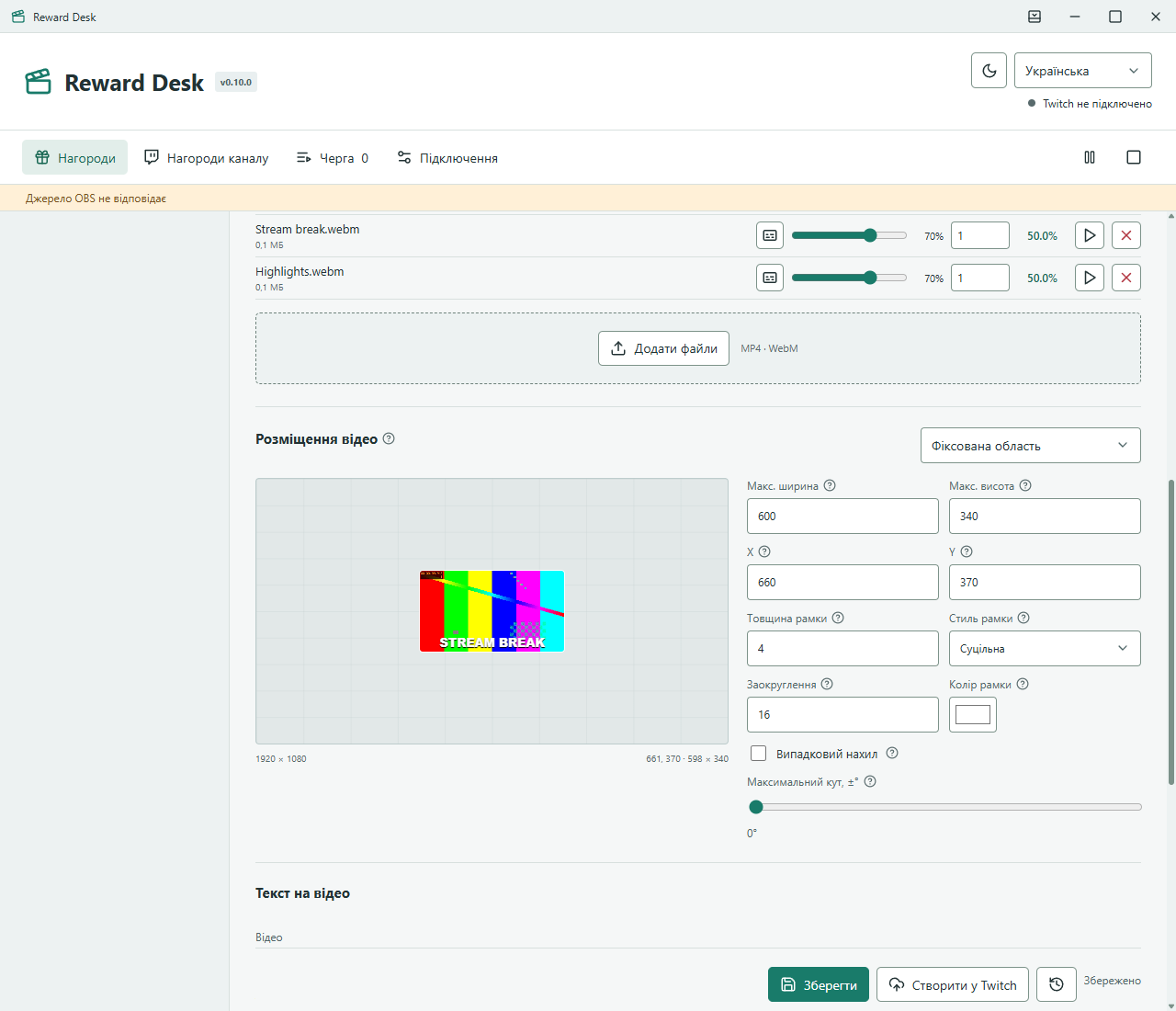Open the Фіксована область dropdown
Screen dimensions: 1176x1011
click(x=1030, y=445)
